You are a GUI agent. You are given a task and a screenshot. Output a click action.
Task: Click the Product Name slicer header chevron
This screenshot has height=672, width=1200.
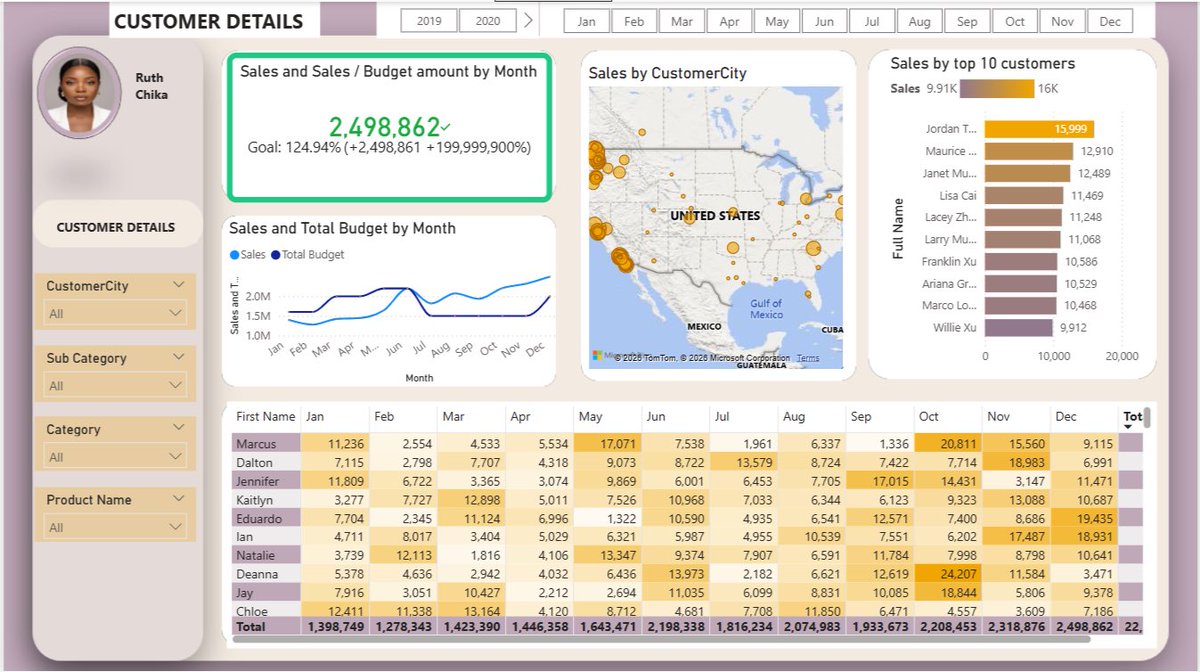[x=179, y=500]
